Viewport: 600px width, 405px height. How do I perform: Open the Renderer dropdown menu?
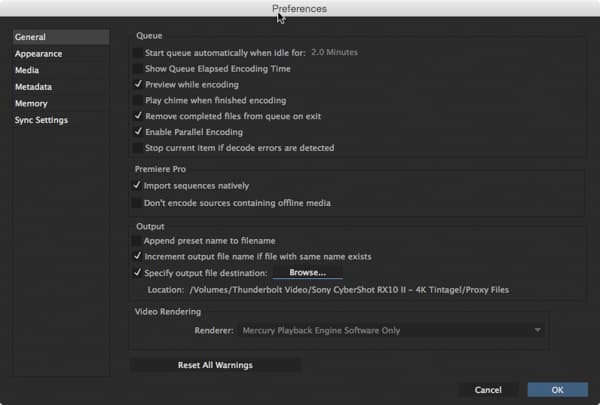[x=392, y=330]
